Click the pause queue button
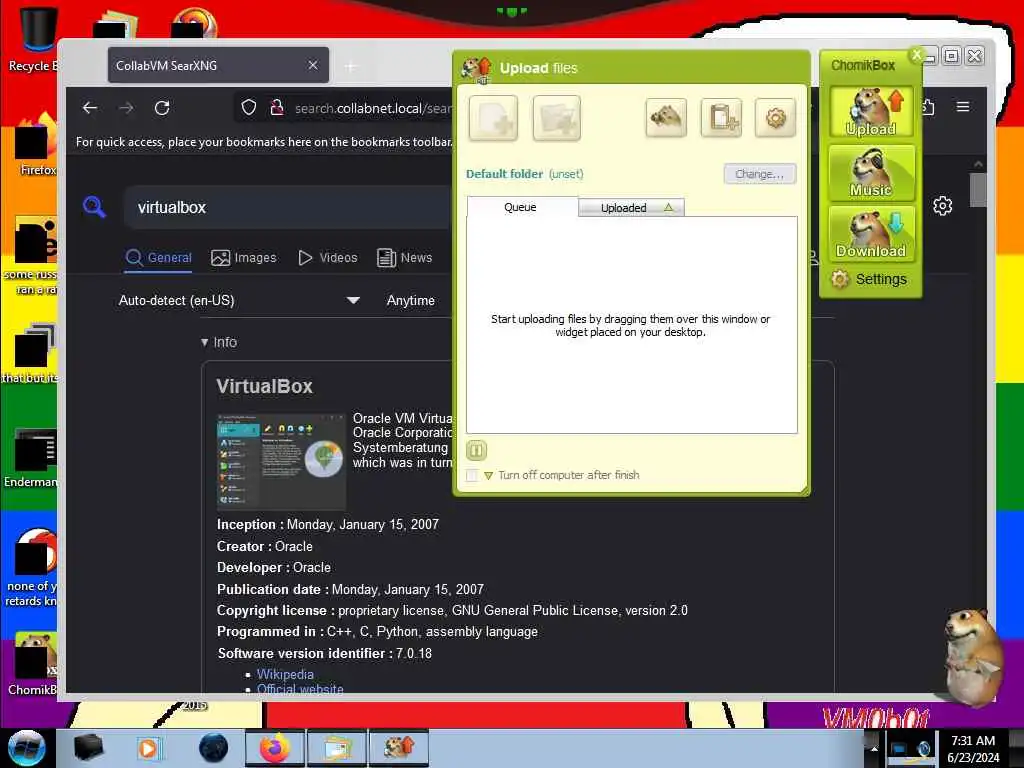Image resolution: width=1024 pixels, height=768 pixels. point(476,450)
